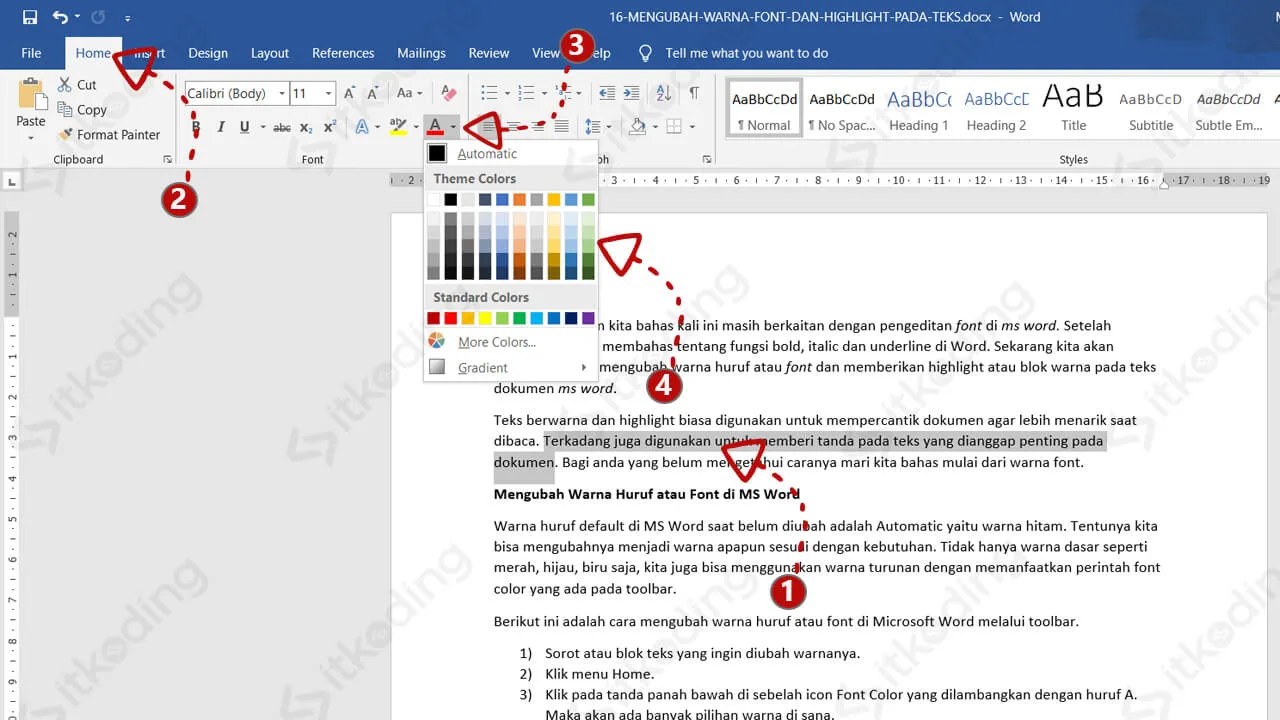Viewport: 1280px width, 720px height.
Task: Switch to the Design tab
Action: point(208,53)
